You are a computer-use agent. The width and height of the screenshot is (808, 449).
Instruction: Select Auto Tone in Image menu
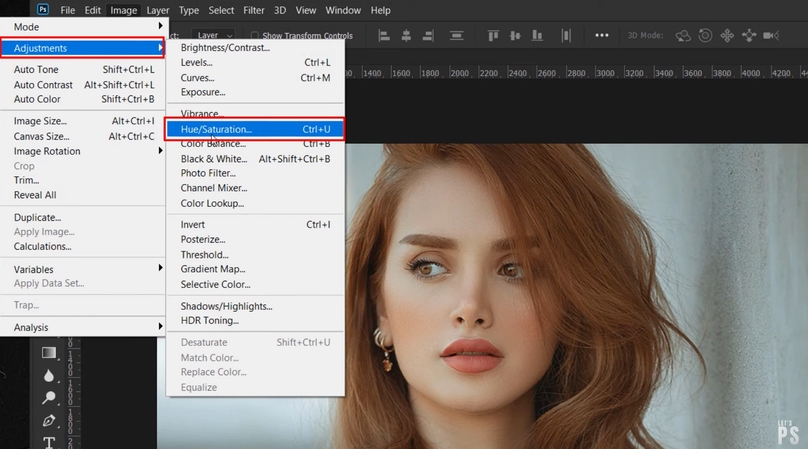pyautogui.click(x=82, y=70)
